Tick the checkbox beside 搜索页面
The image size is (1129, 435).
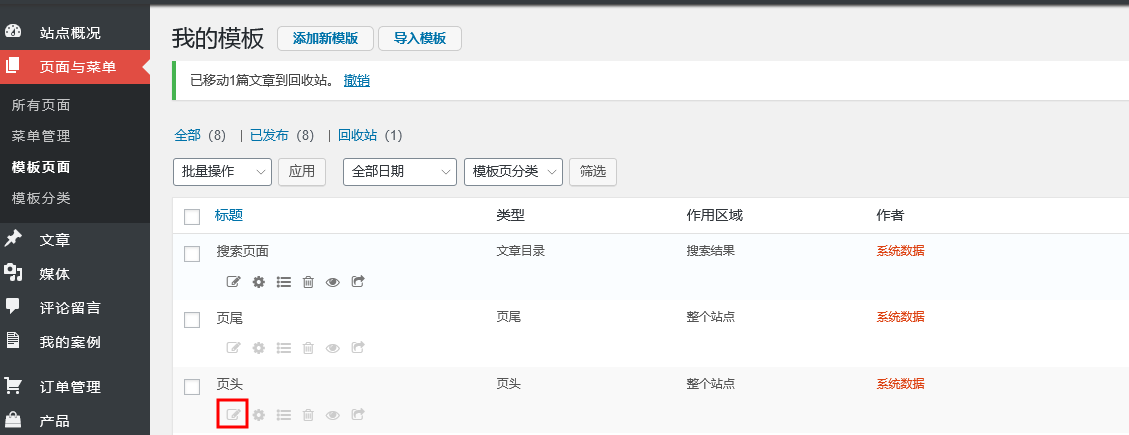coord(192,254)
